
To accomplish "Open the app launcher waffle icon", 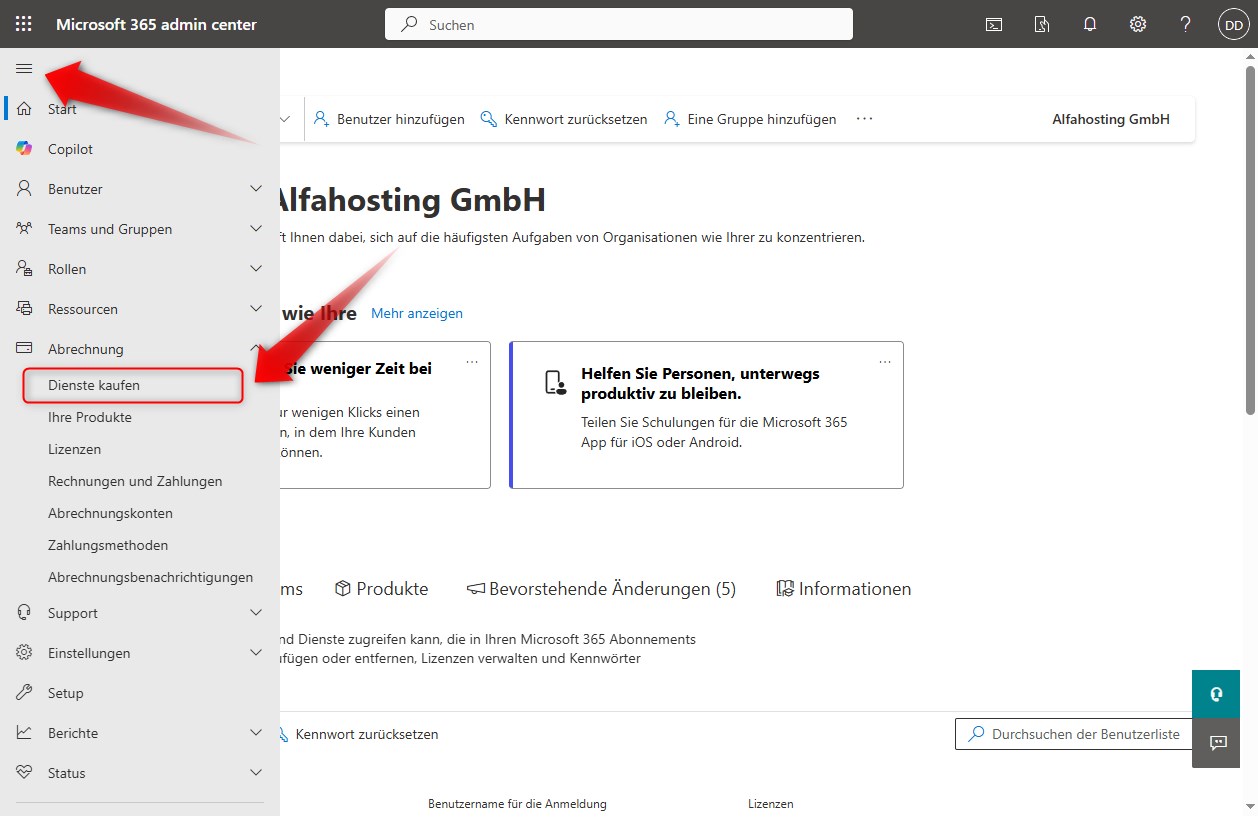I will point(24,24).
